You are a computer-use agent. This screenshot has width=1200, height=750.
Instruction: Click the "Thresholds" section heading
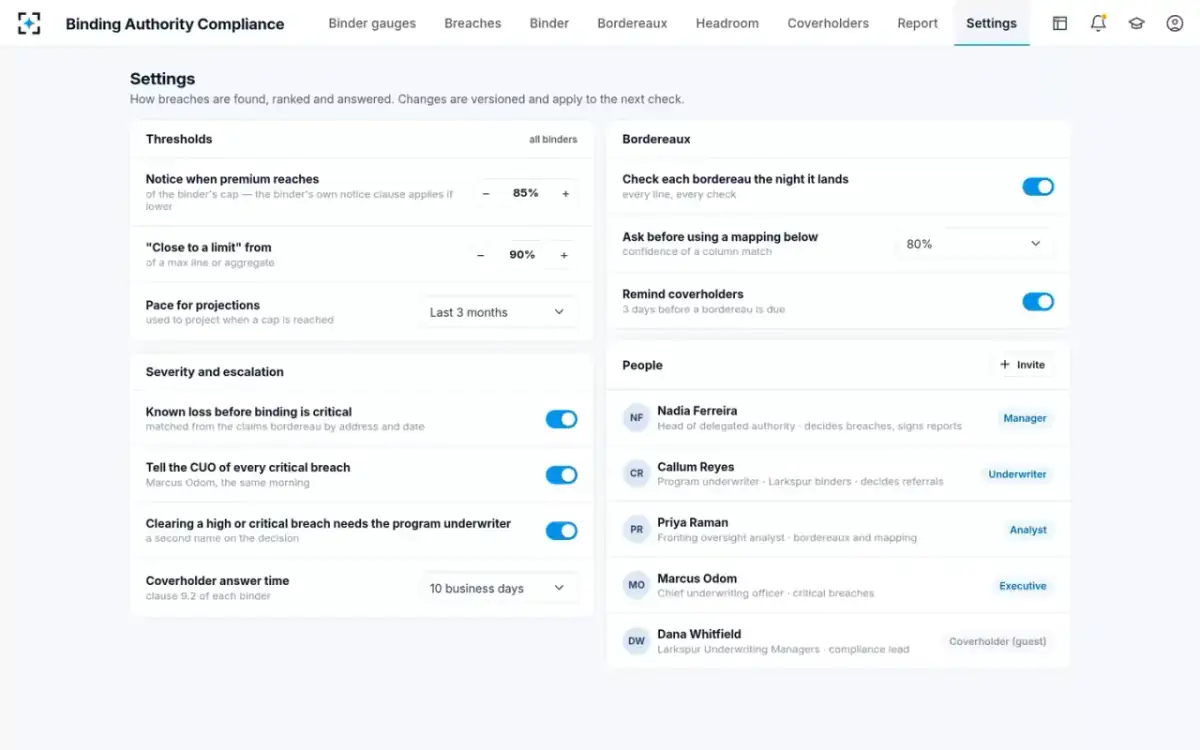179,139
